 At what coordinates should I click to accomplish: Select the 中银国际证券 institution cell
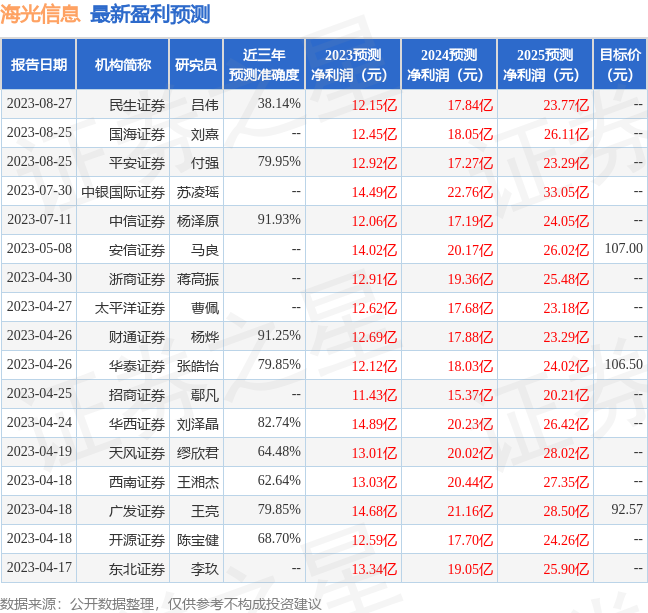coord(123,191)
